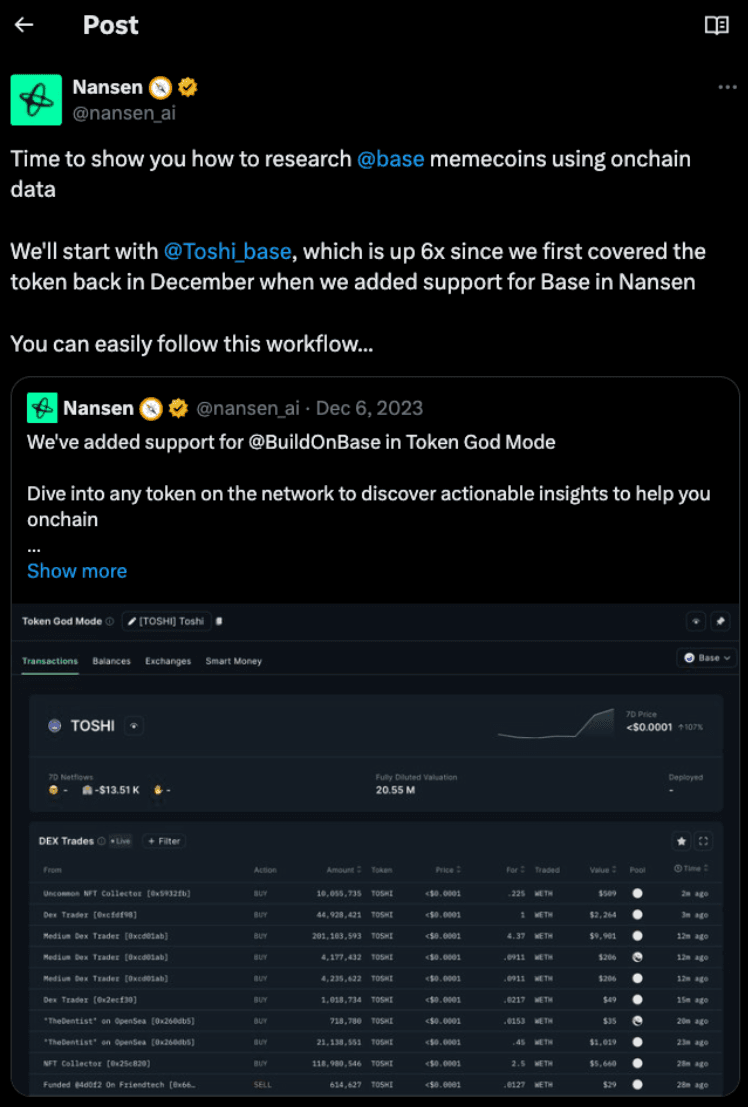Image resolution: width=748 pixels, height=1108 pixels.
Task: Sort DEX trades by Time column
Action: point(691,870)
